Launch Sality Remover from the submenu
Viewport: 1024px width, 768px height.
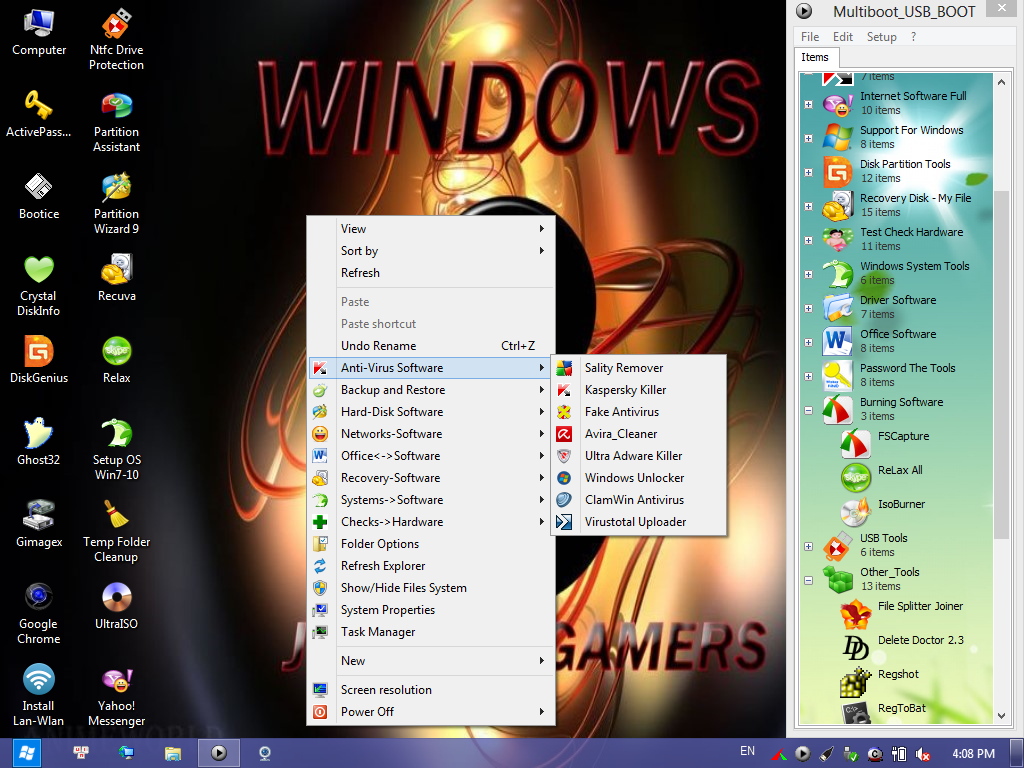pyautogui.click(x=639, y=368)
